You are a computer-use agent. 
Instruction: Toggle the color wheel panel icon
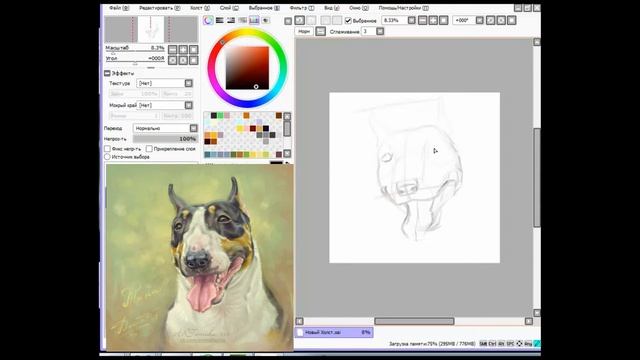click(x=208, y=20)
